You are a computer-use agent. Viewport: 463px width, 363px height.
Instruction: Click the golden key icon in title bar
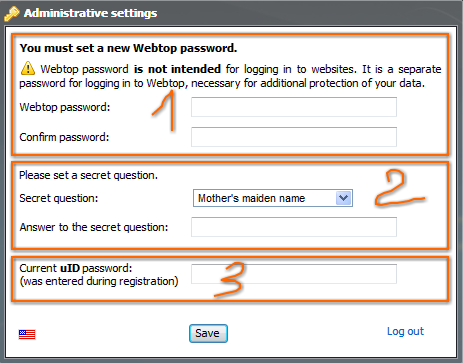12,14
